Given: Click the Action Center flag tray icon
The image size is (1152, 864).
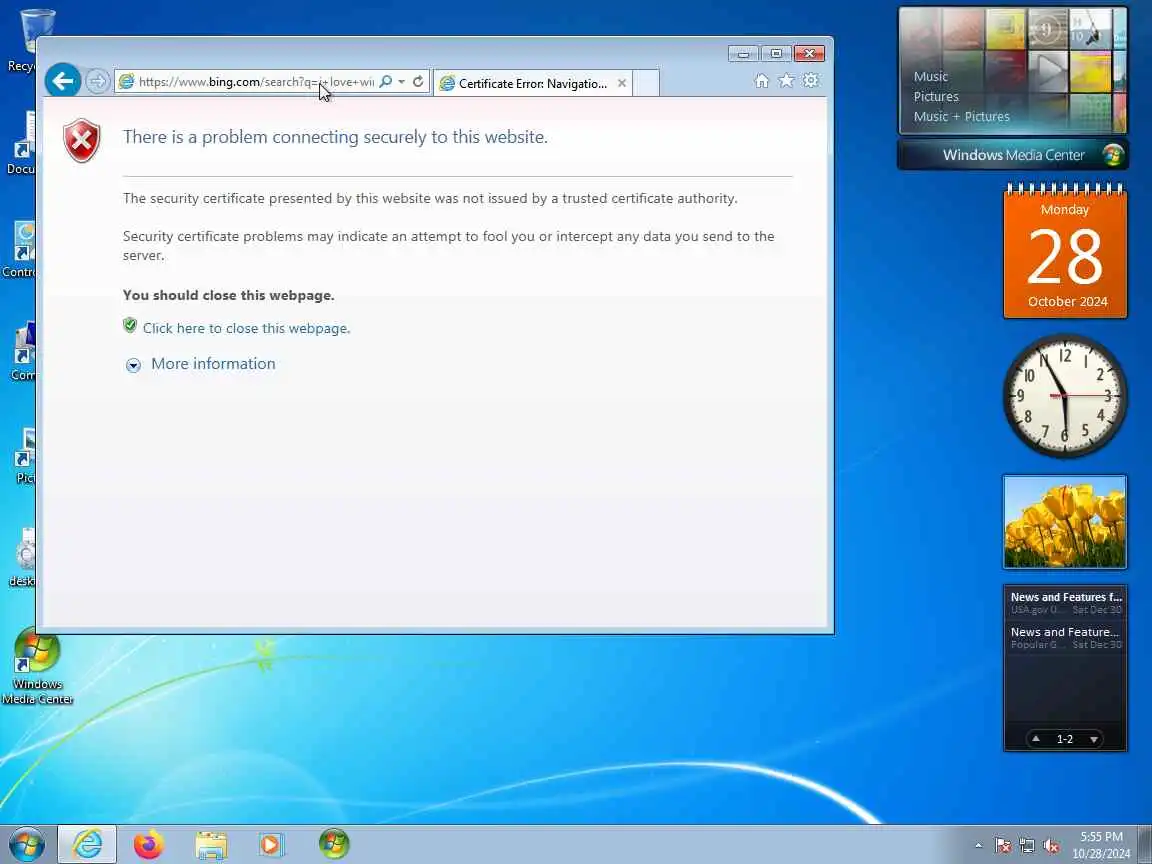Looking at the screenshot, I should (1002, 846).
